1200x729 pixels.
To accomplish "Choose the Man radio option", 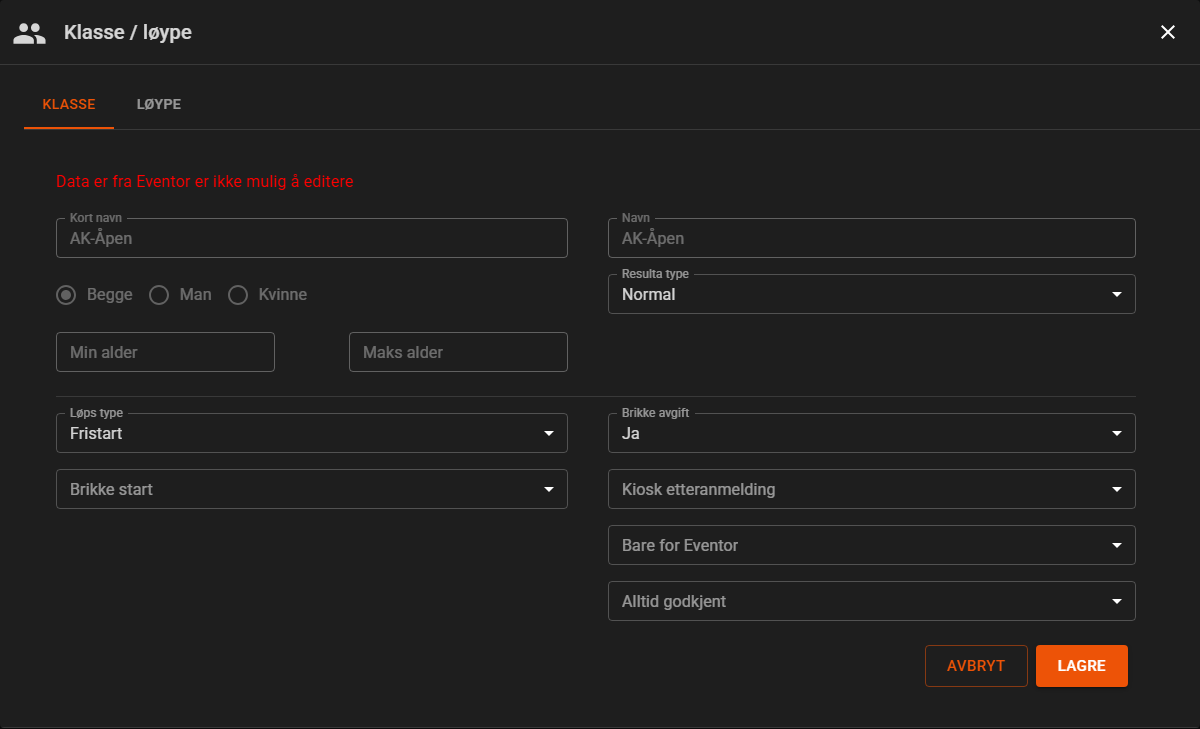I will click(158, 295).
